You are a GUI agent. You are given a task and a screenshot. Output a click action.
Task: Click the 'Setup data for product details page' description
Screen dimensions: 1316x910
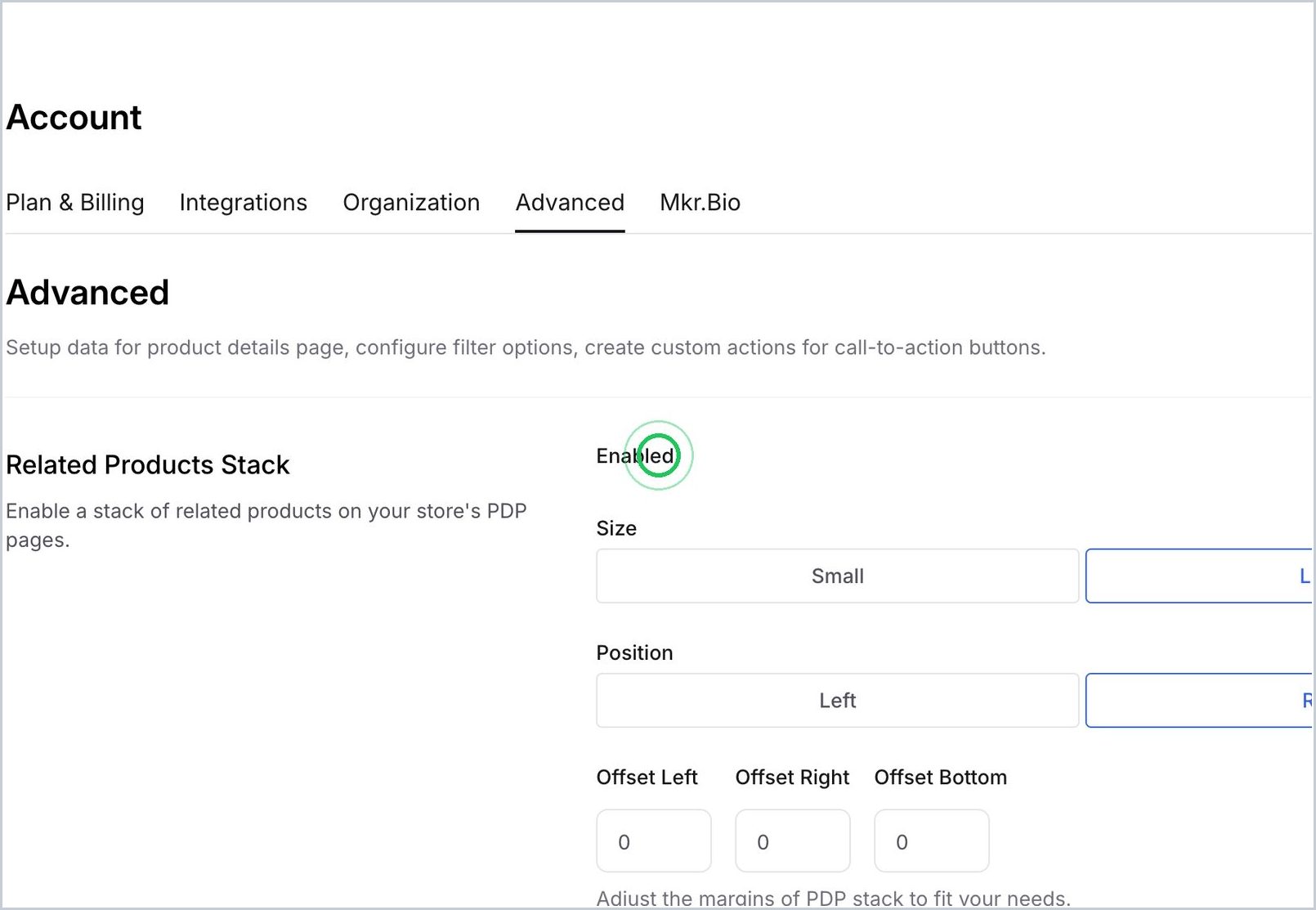pos(526,347)
